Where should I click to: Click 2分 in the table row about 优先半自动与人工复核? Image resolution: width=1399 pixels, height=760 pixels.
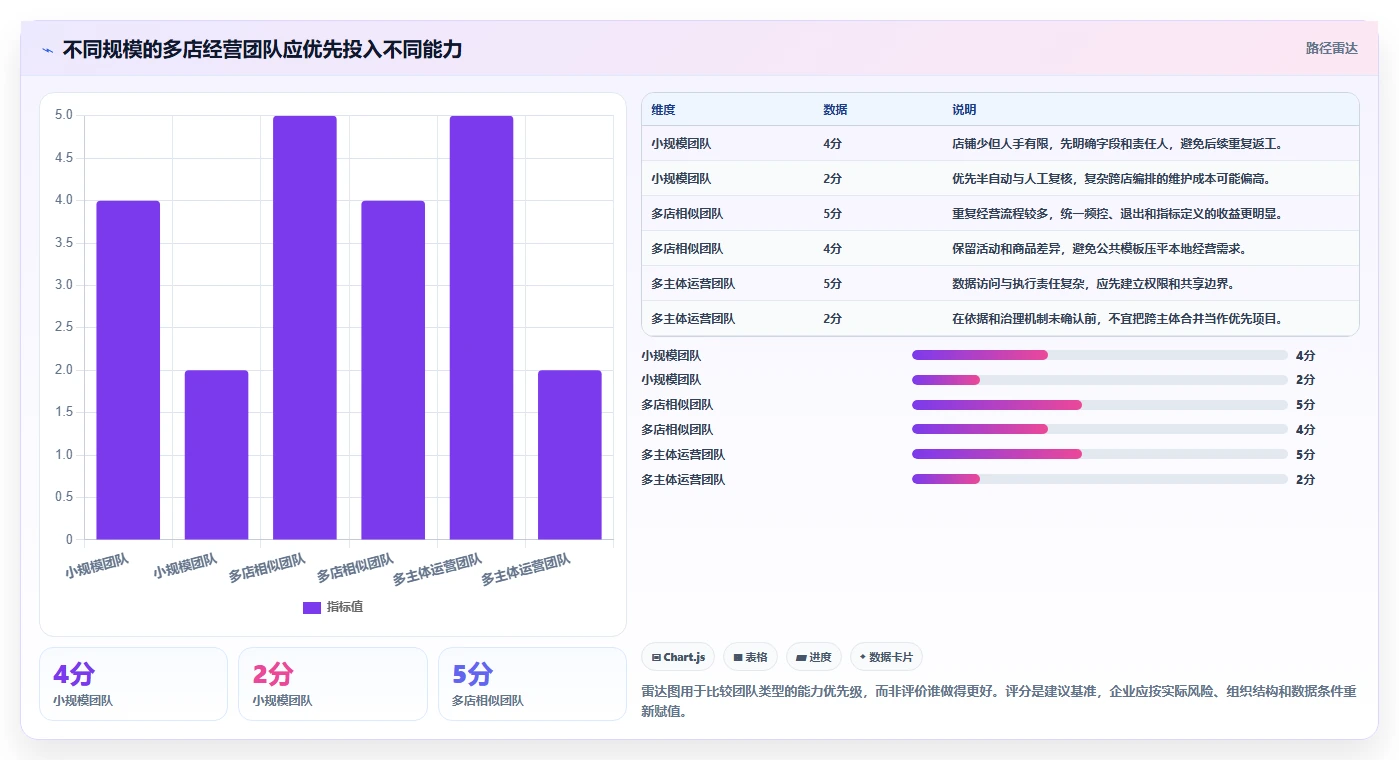832,179
